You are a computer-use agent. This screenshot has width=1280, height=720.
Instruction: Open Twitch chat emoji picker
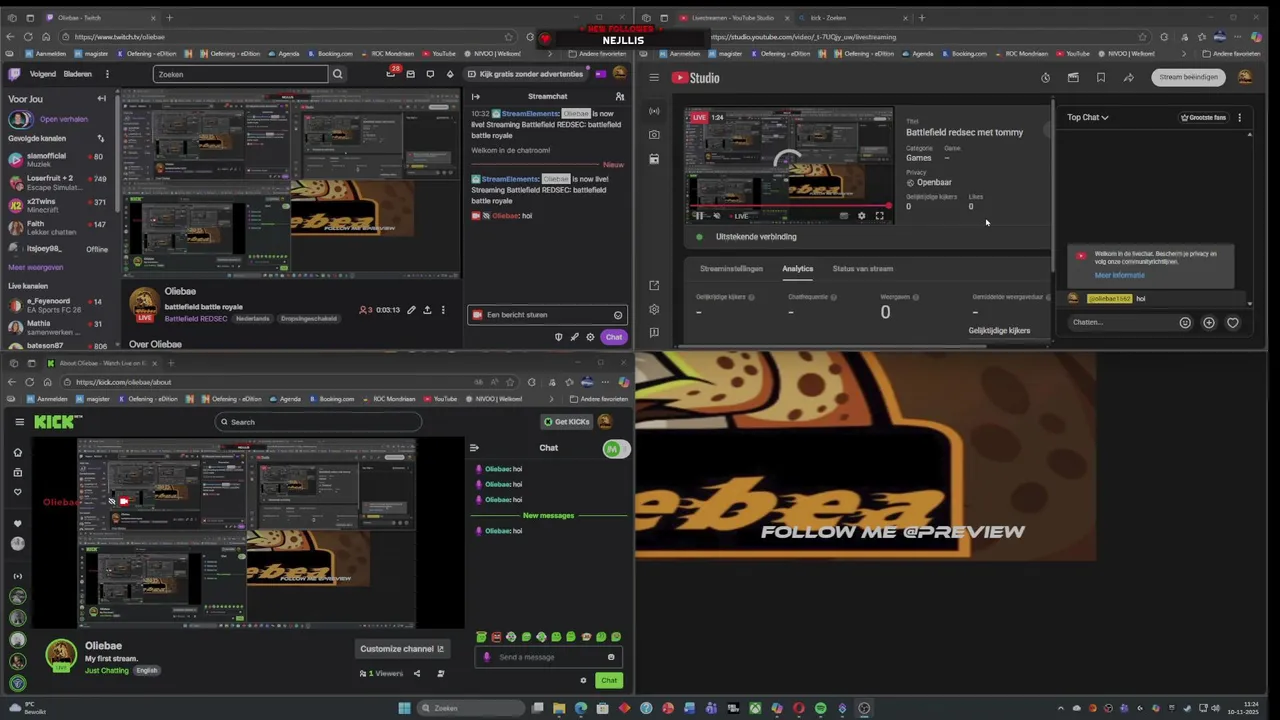pyautogui.click(x=618, y=315)
